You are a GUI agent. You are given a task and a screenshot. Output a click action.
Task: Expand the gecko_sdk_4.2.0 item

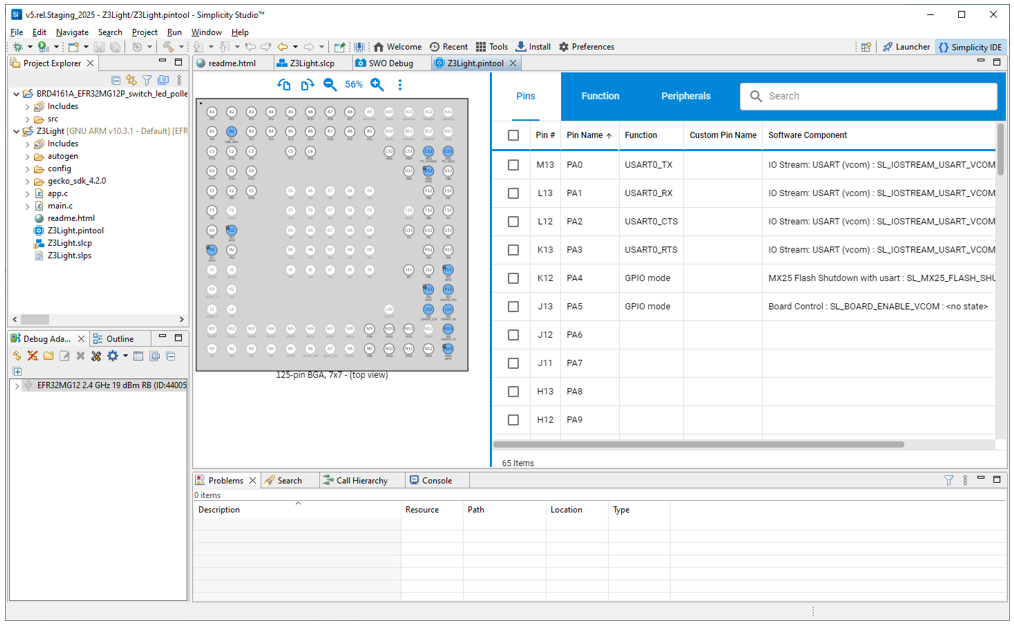click(28, 180)
